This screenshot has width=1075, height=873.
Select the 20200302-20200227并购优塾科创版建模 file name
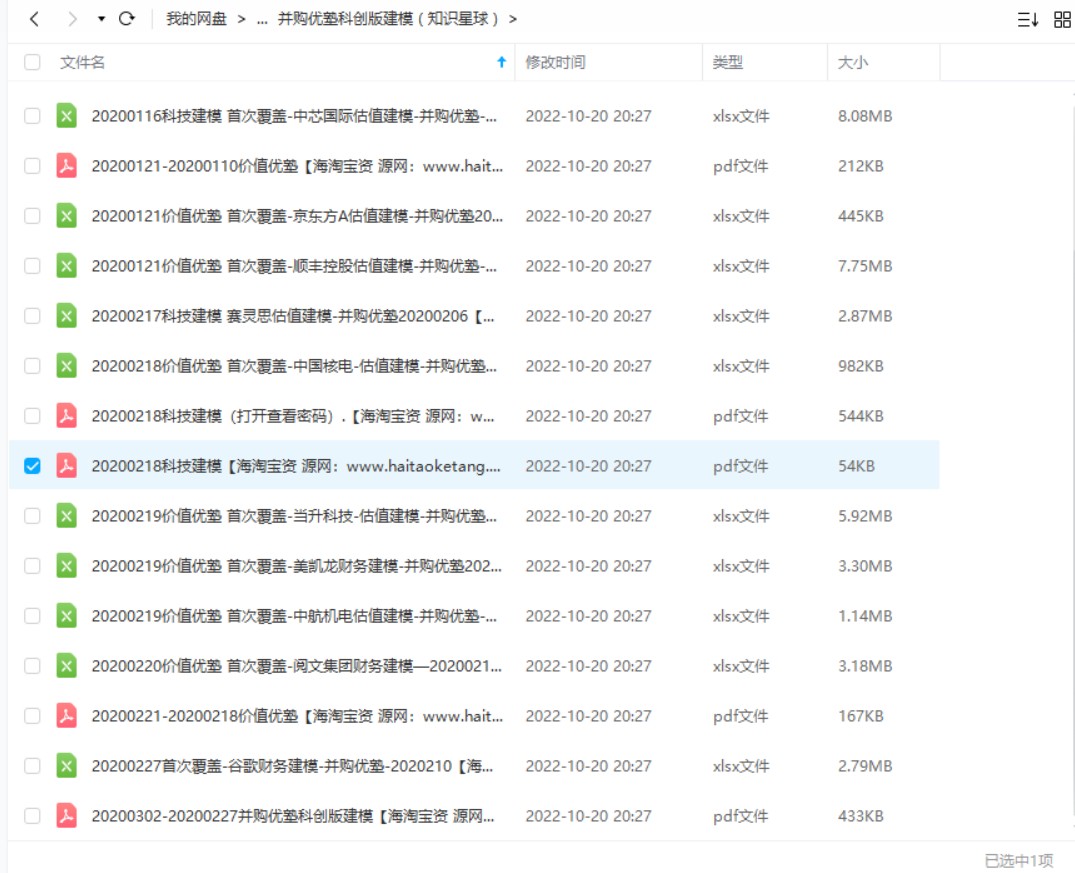point(293,816)
